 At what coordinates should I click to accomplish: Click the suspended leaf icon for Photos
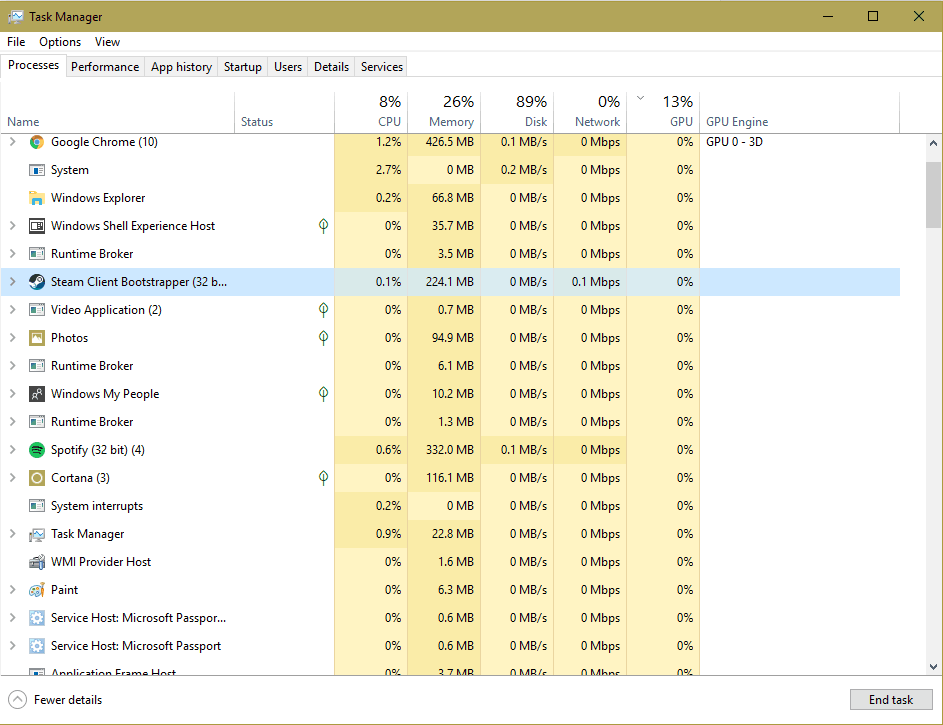(x=324, y=338)
